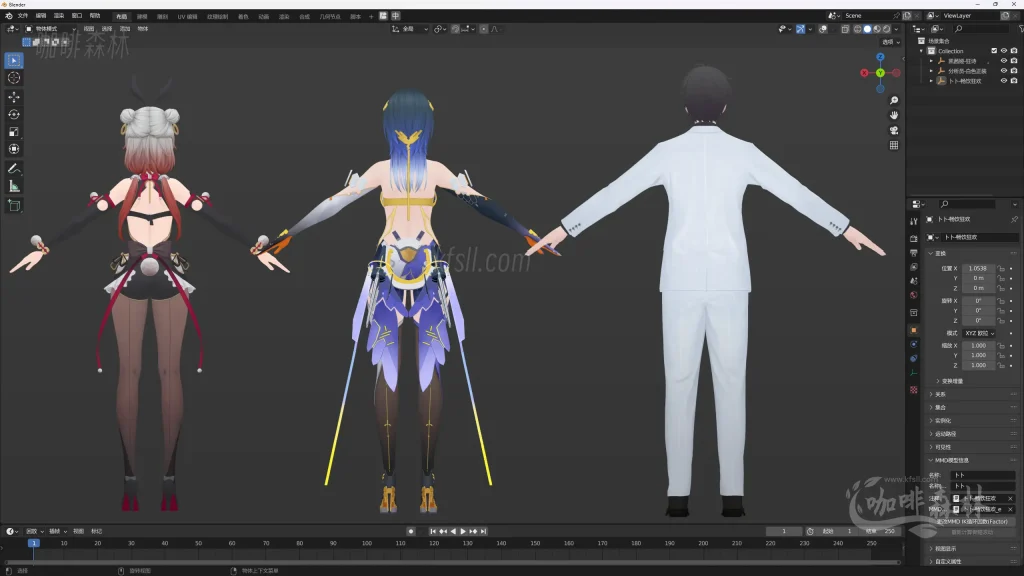Screen dimensions: 1024x576
Task: Lock the Location X lock icon
Action: click(1001, 268)
